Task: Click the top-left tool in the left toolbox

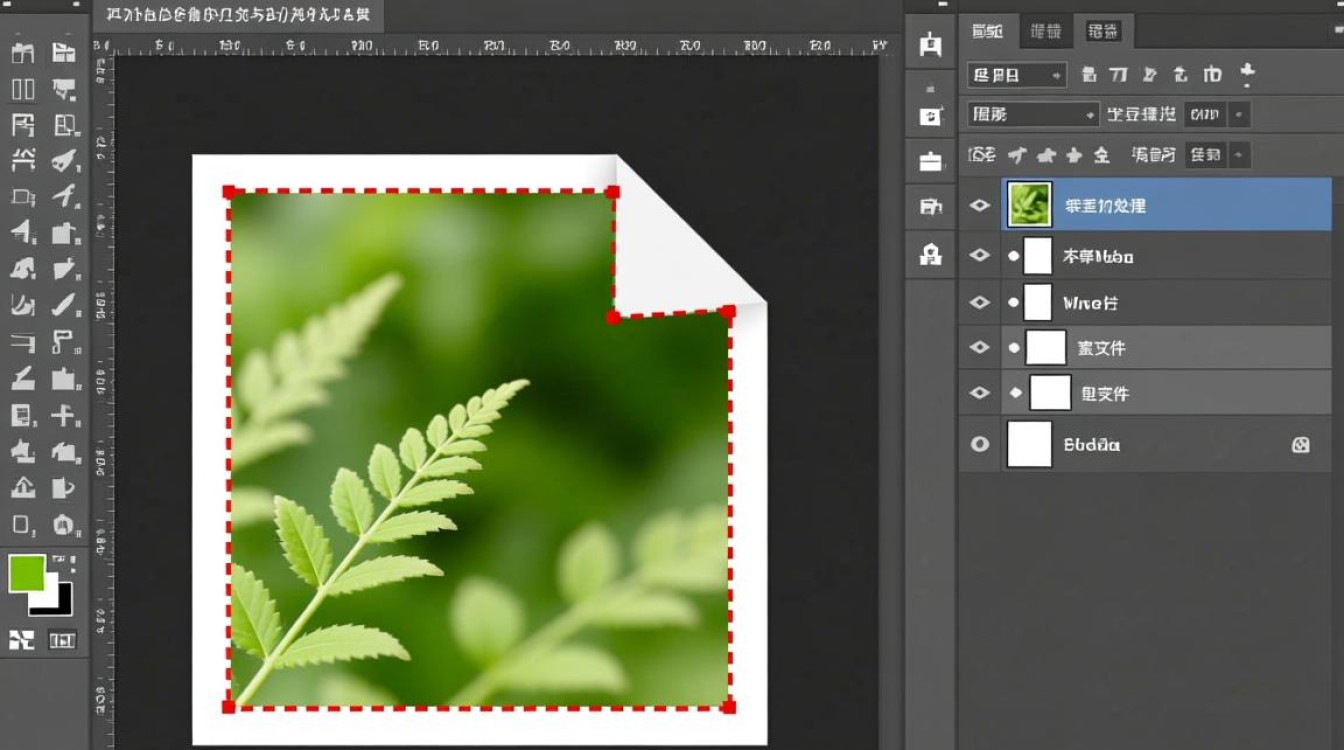Action: click(22, 53)
